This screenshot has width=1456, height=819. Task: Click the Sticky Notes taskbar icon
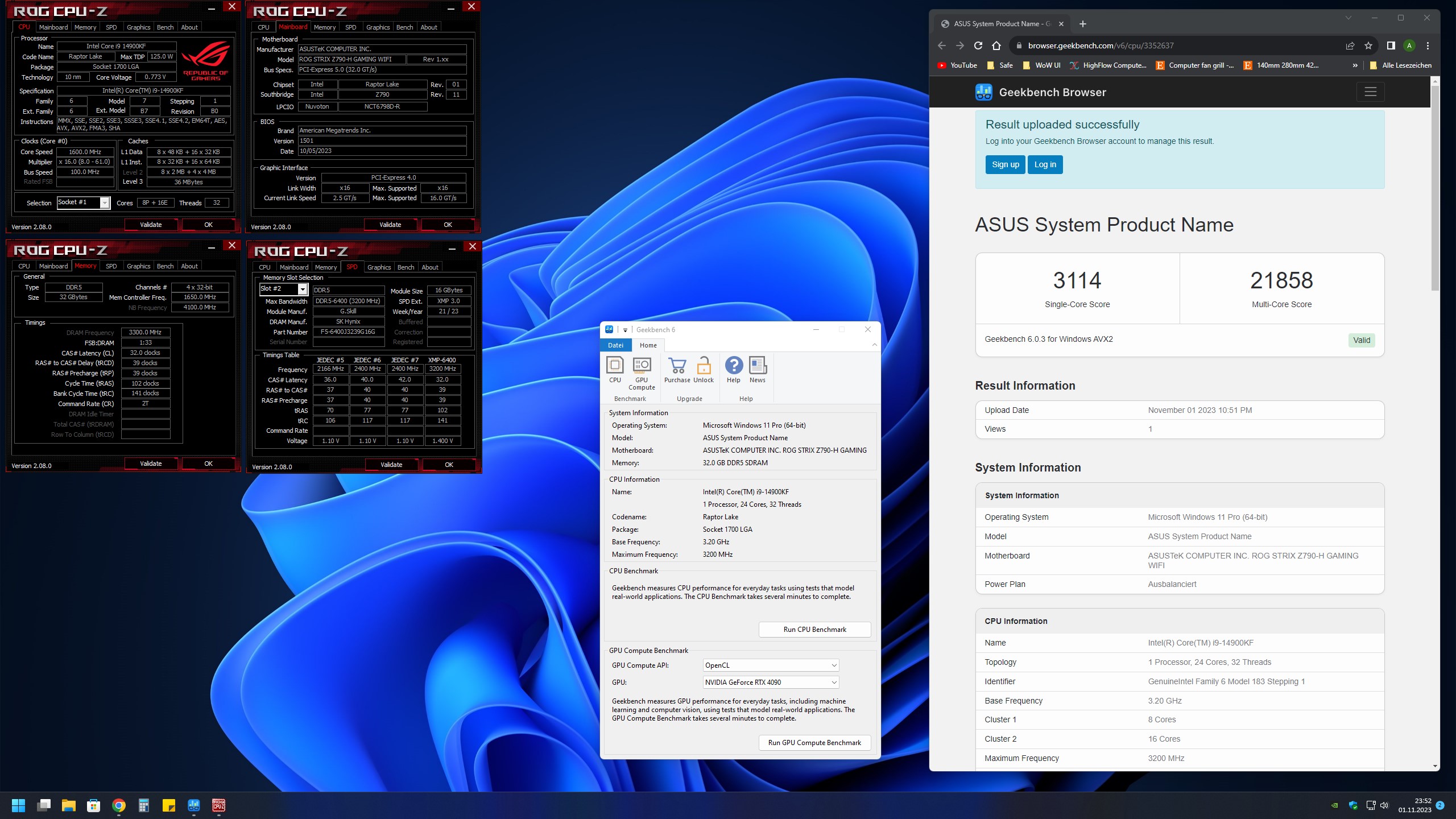pyautogui.click(x=169, y=805)
